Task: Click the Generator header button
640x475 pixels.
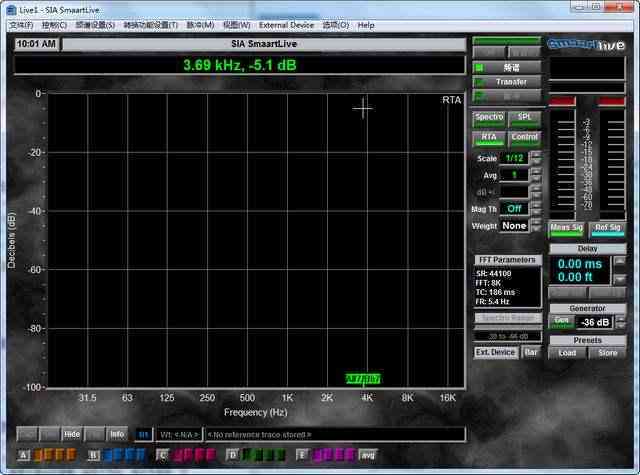Action: point(587,309)
